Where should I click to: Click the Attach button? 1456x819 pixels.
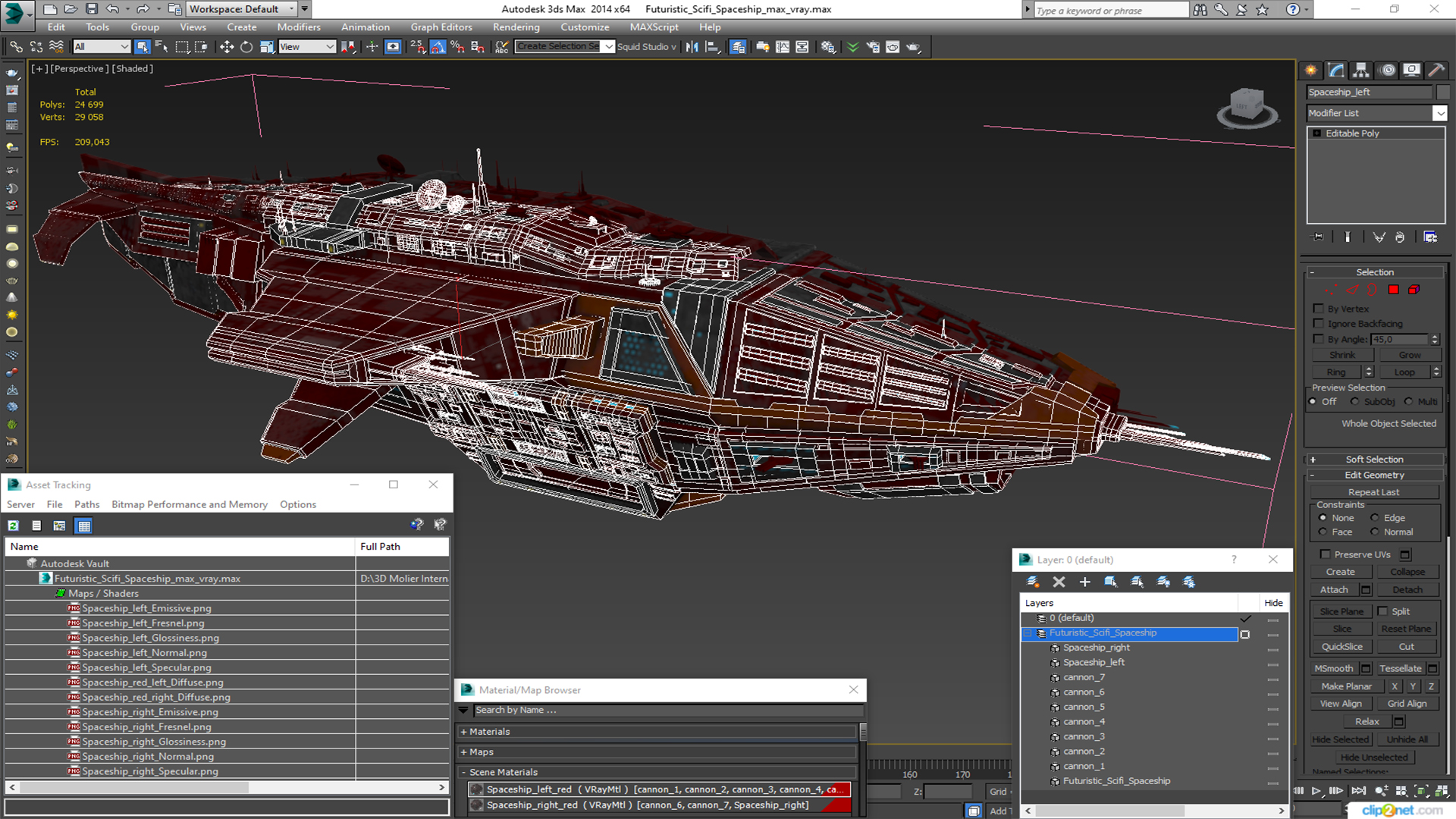click(1334, 590)
